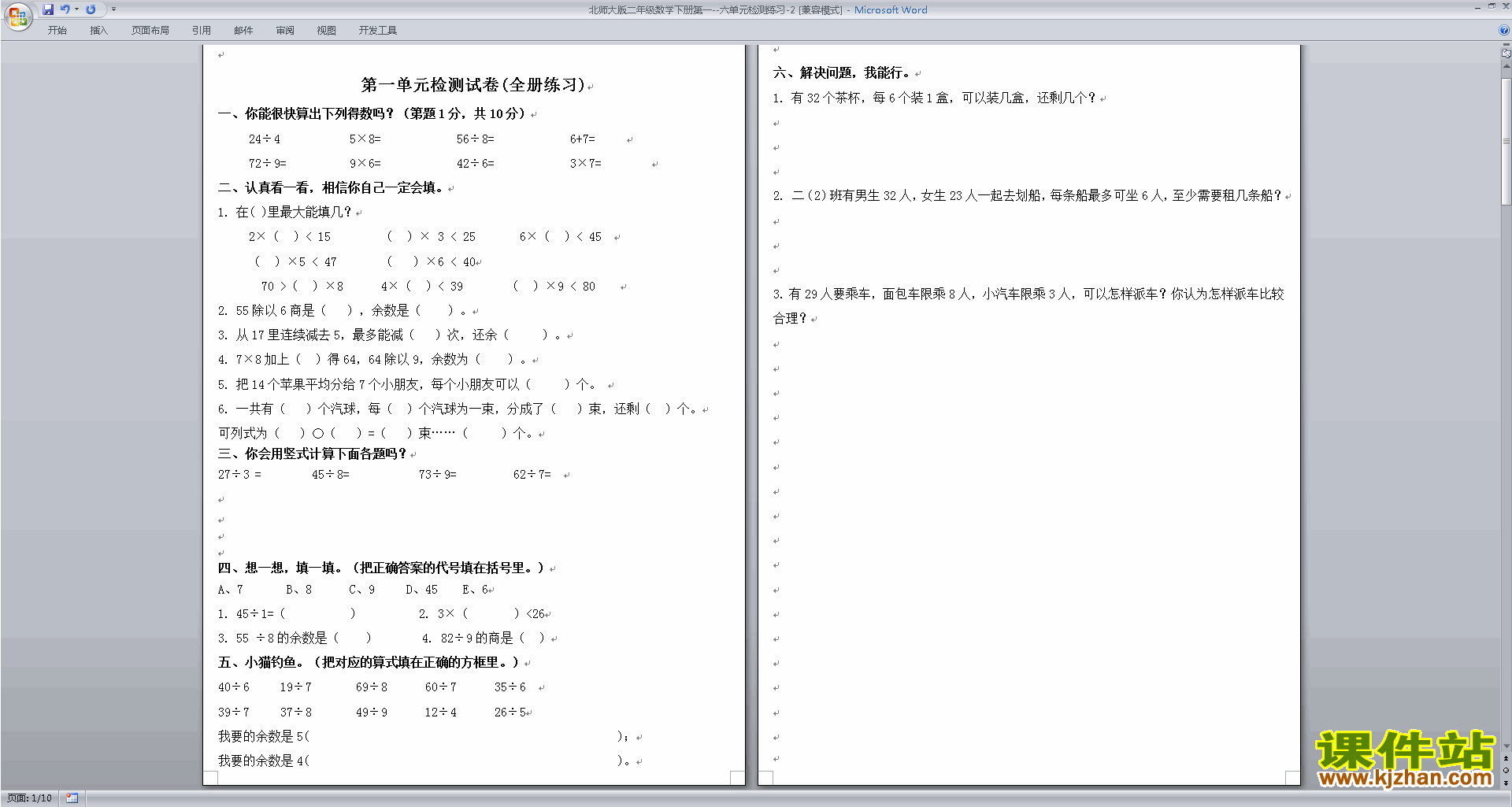Click the text 一、你能很快算出下列得数吗?

[x=306, y=114]
